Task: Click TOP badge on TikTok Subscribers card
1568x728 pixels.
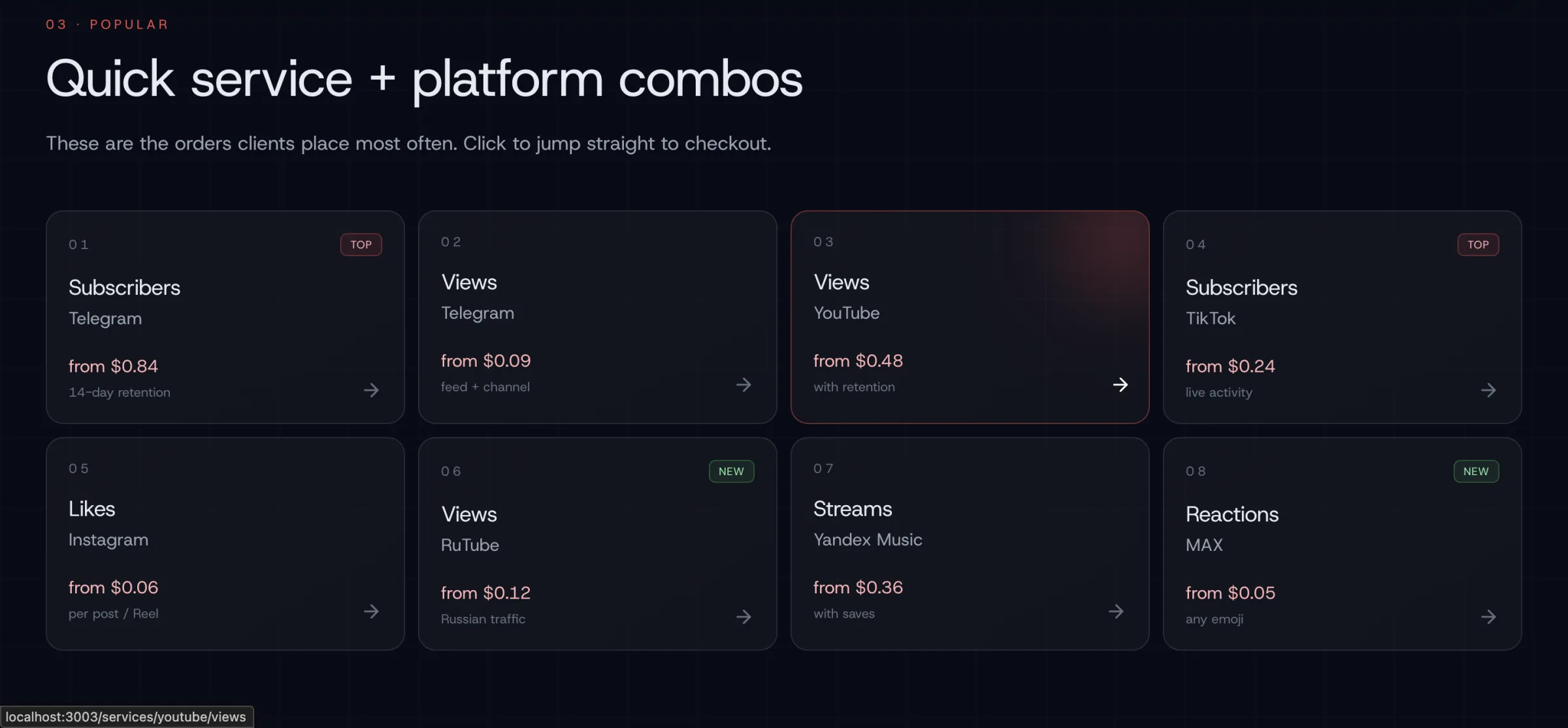Action: [x=1478, y=244]
